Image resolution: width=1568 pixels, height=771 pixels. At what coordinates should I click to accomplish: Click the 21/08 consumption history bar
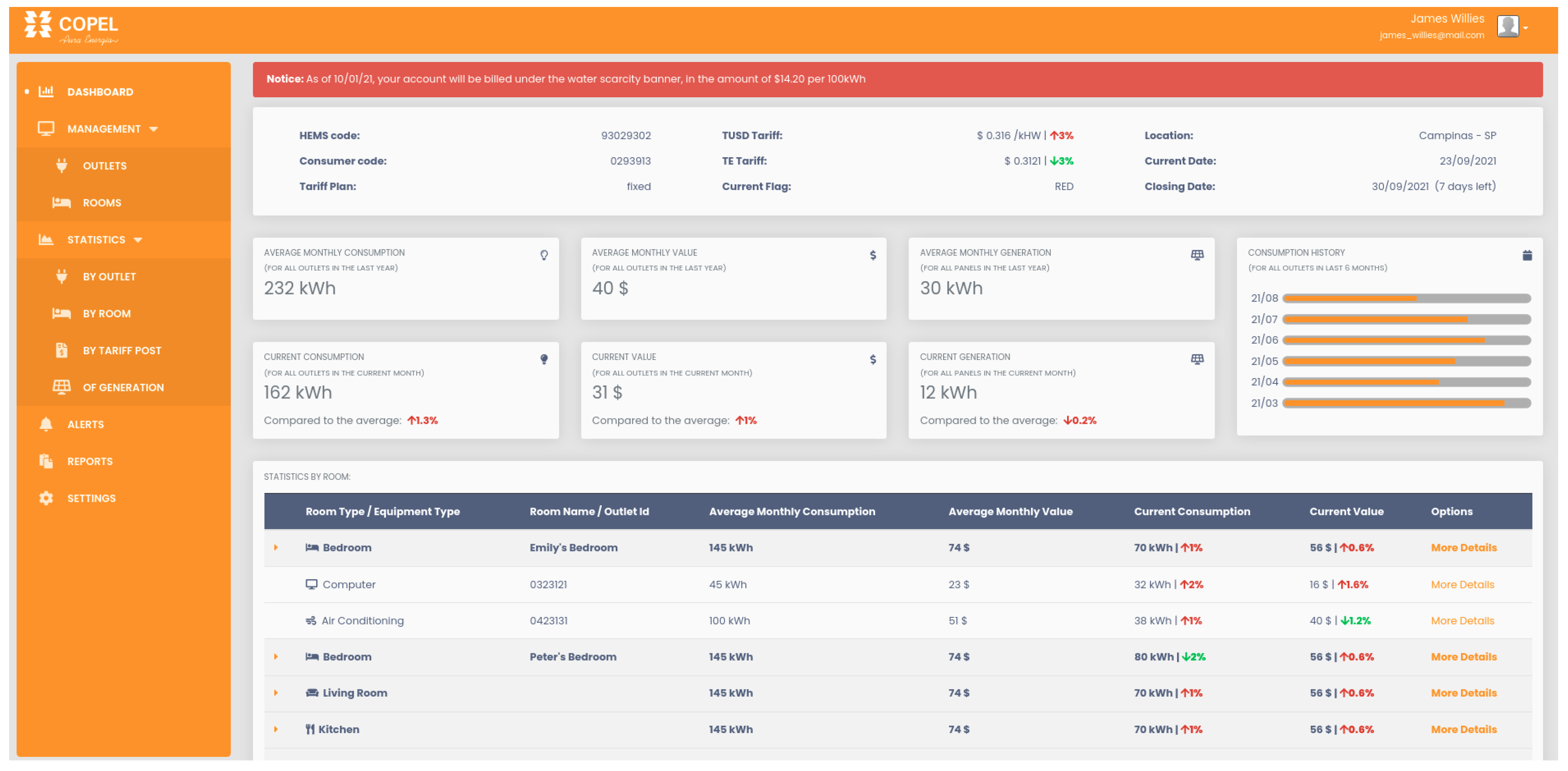coord(1406,298)
